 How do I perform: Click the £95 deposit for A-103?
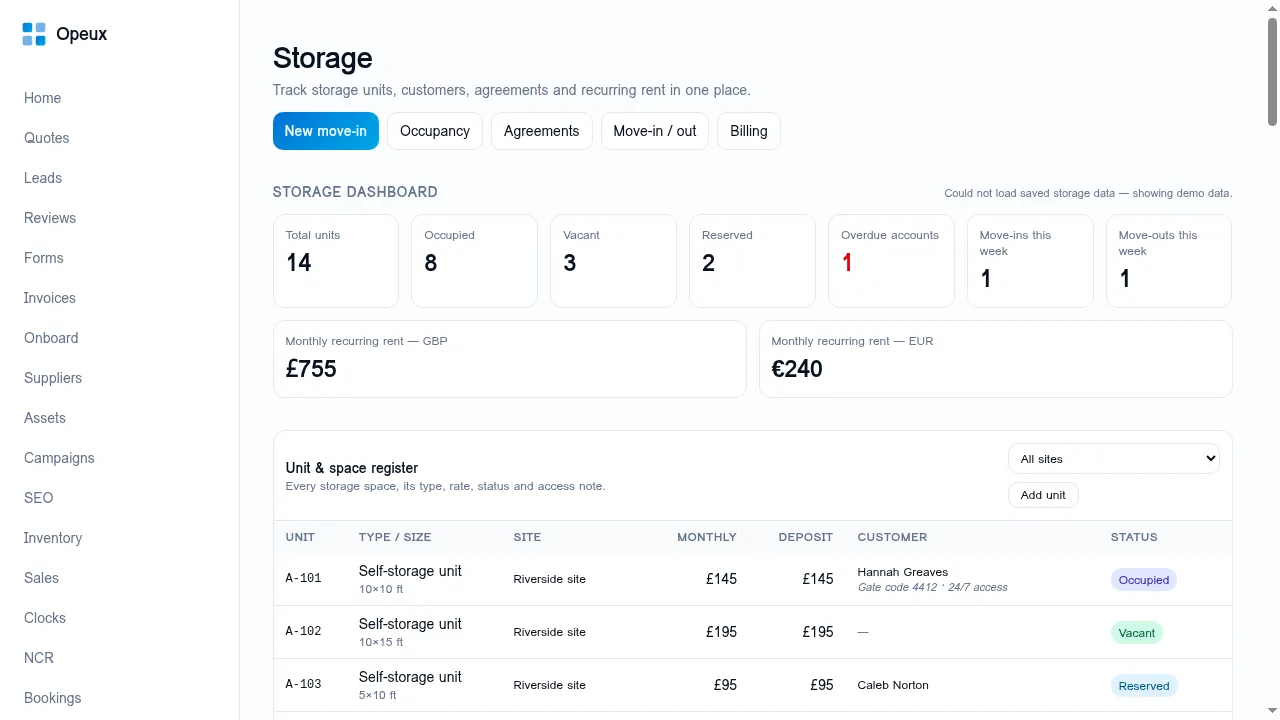pyautogui.click(x=821, y=685)
